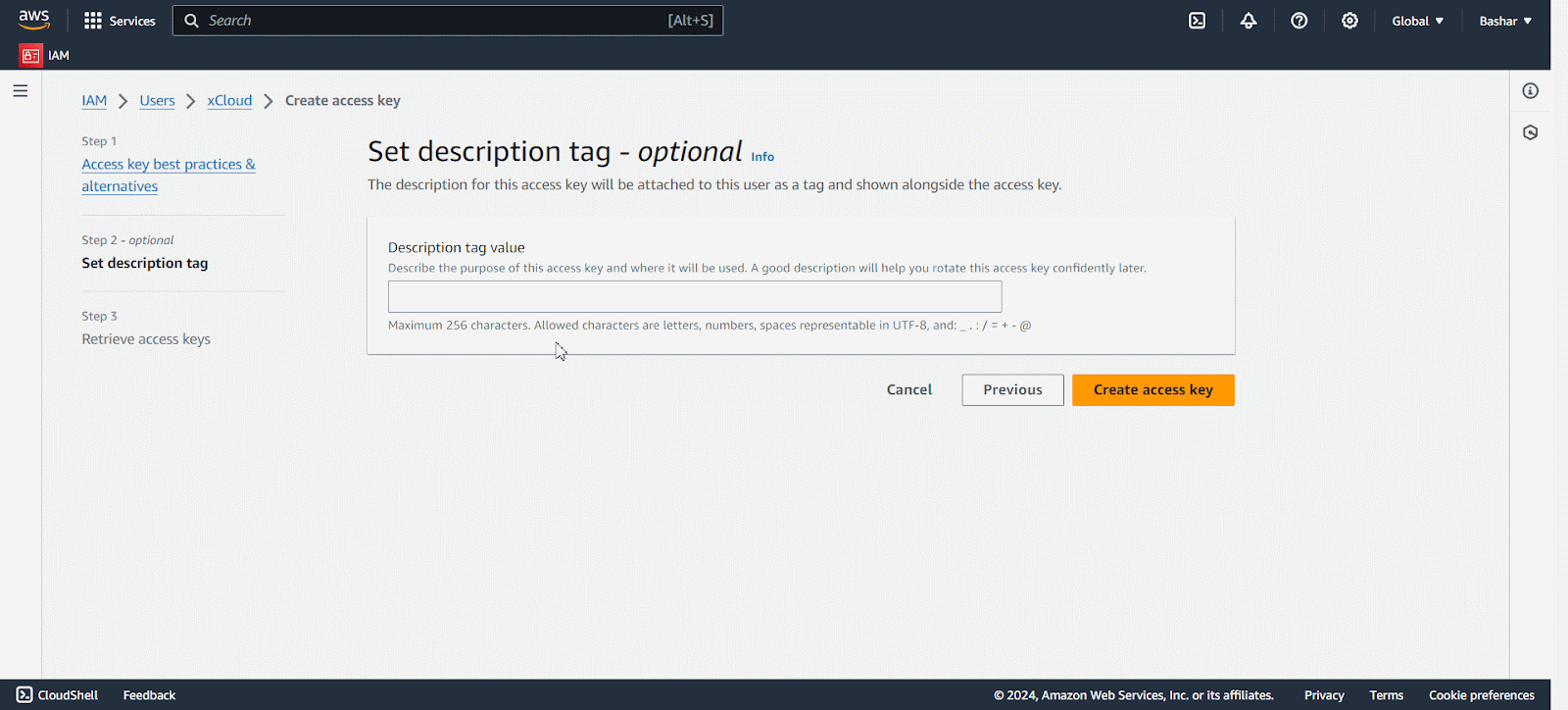1568x710 pixels.
Task: Toggle the hamburger navigation menu
Action: click(21, 91)
